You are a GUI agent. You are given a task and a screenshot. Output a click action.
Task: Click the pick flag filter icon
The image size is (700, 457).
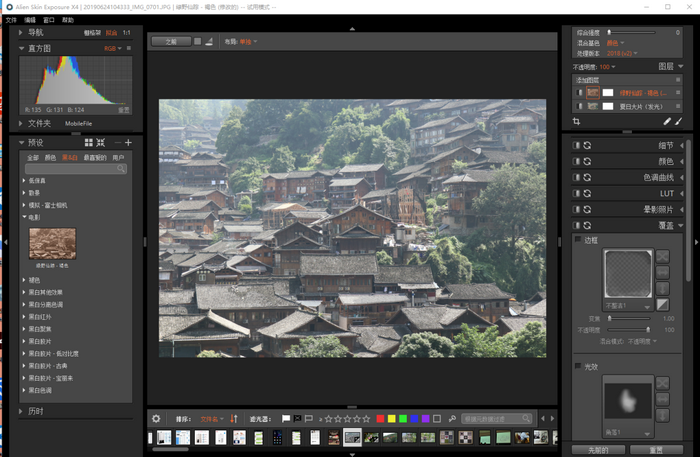coord(286,418)
